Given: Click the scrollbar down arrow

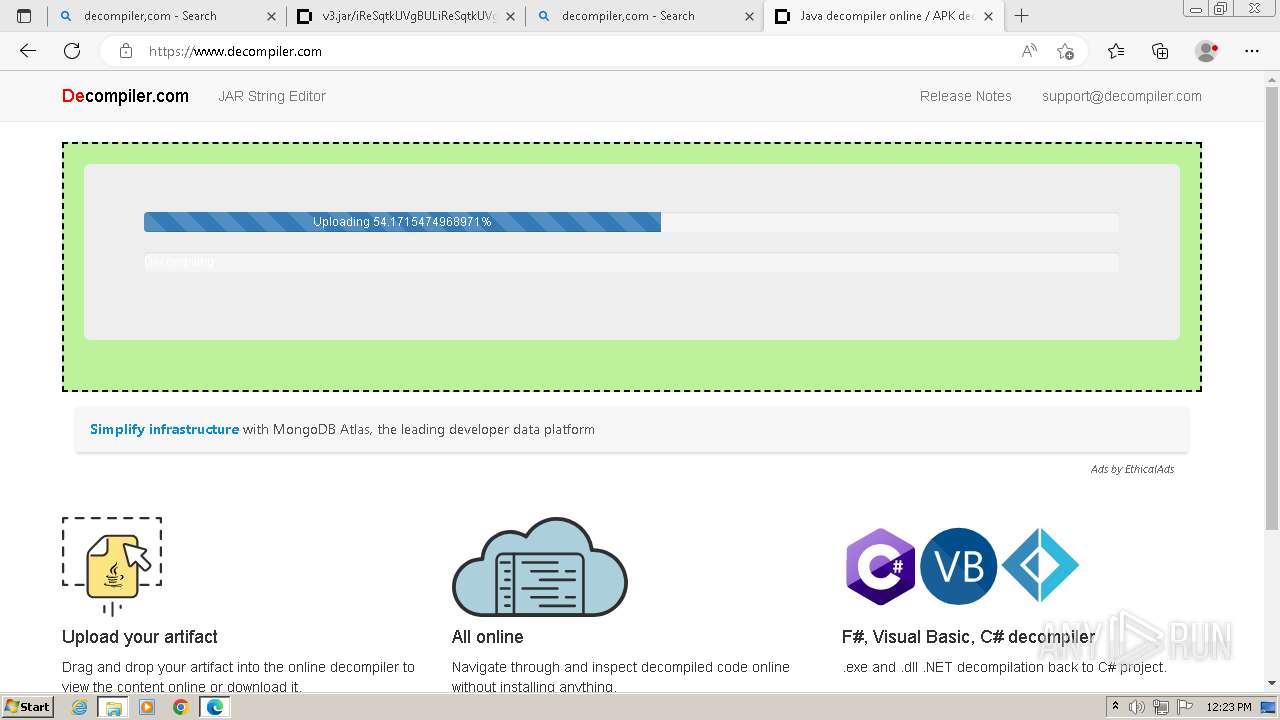Looking at the screenshot, I should pyautogui.click(x=1272, y=683).
